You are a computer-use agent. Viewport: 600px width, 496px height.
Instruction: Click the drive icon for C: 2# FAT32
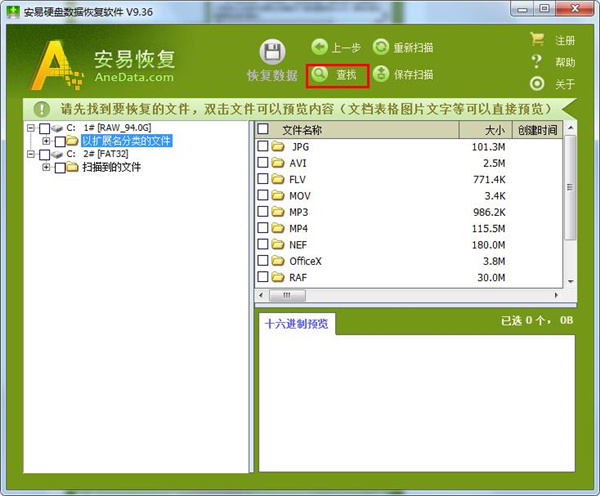57,154
